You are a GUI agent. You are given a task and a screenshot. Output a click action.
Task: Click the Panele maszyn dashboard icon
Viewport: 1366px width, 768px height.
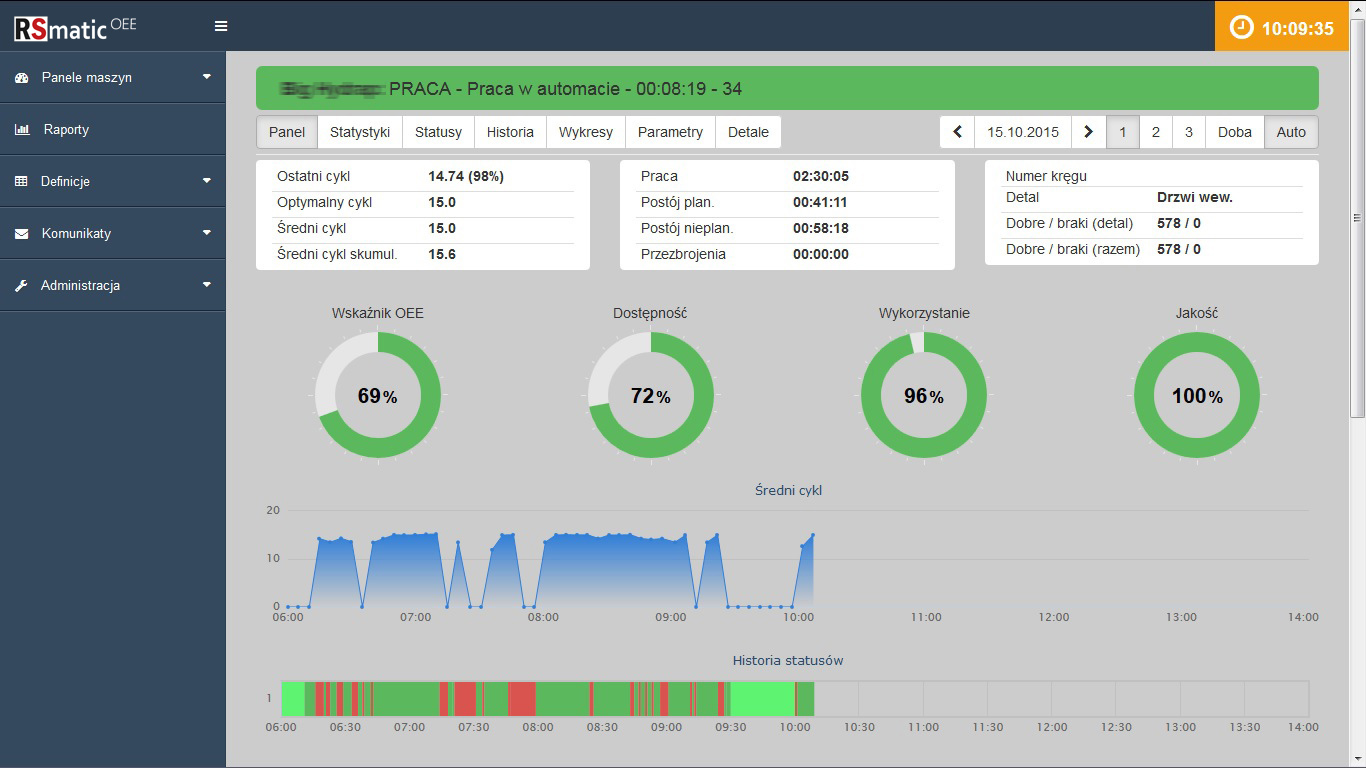[x=22, y=77]
